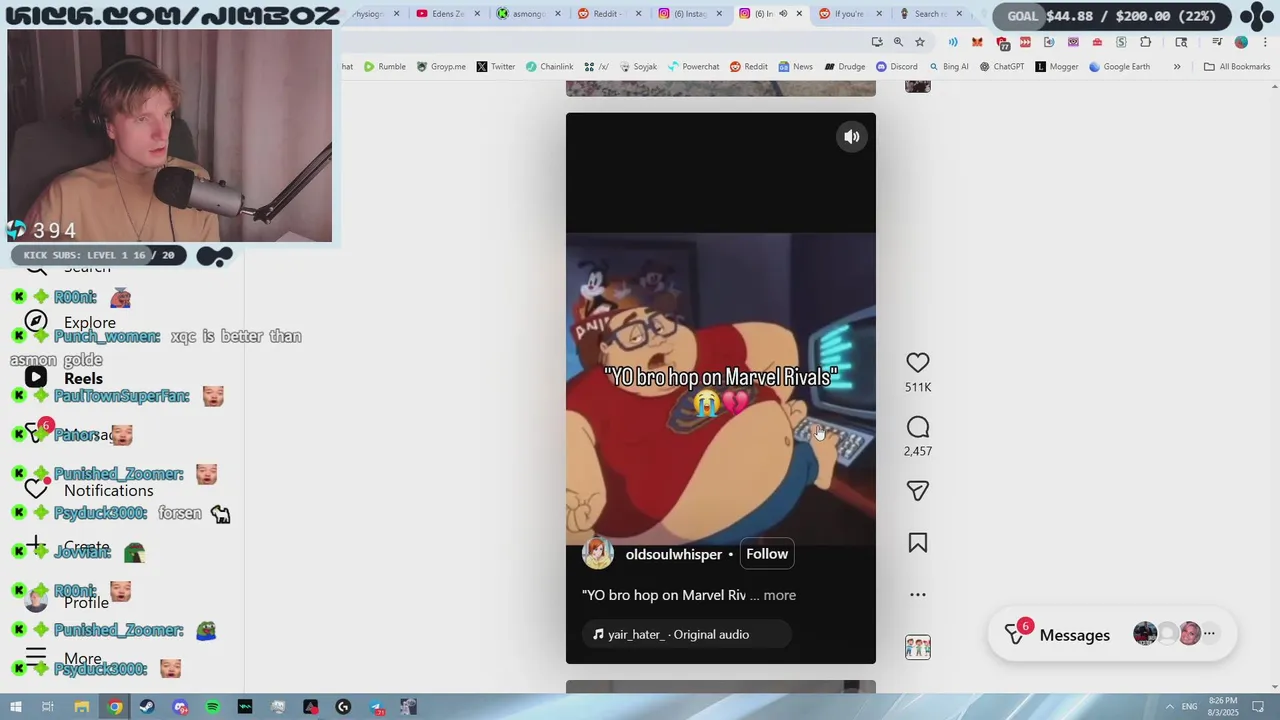1280x720 pixels.
Task: Open Google Earth bookmark
Action: tap(1119, 67)
